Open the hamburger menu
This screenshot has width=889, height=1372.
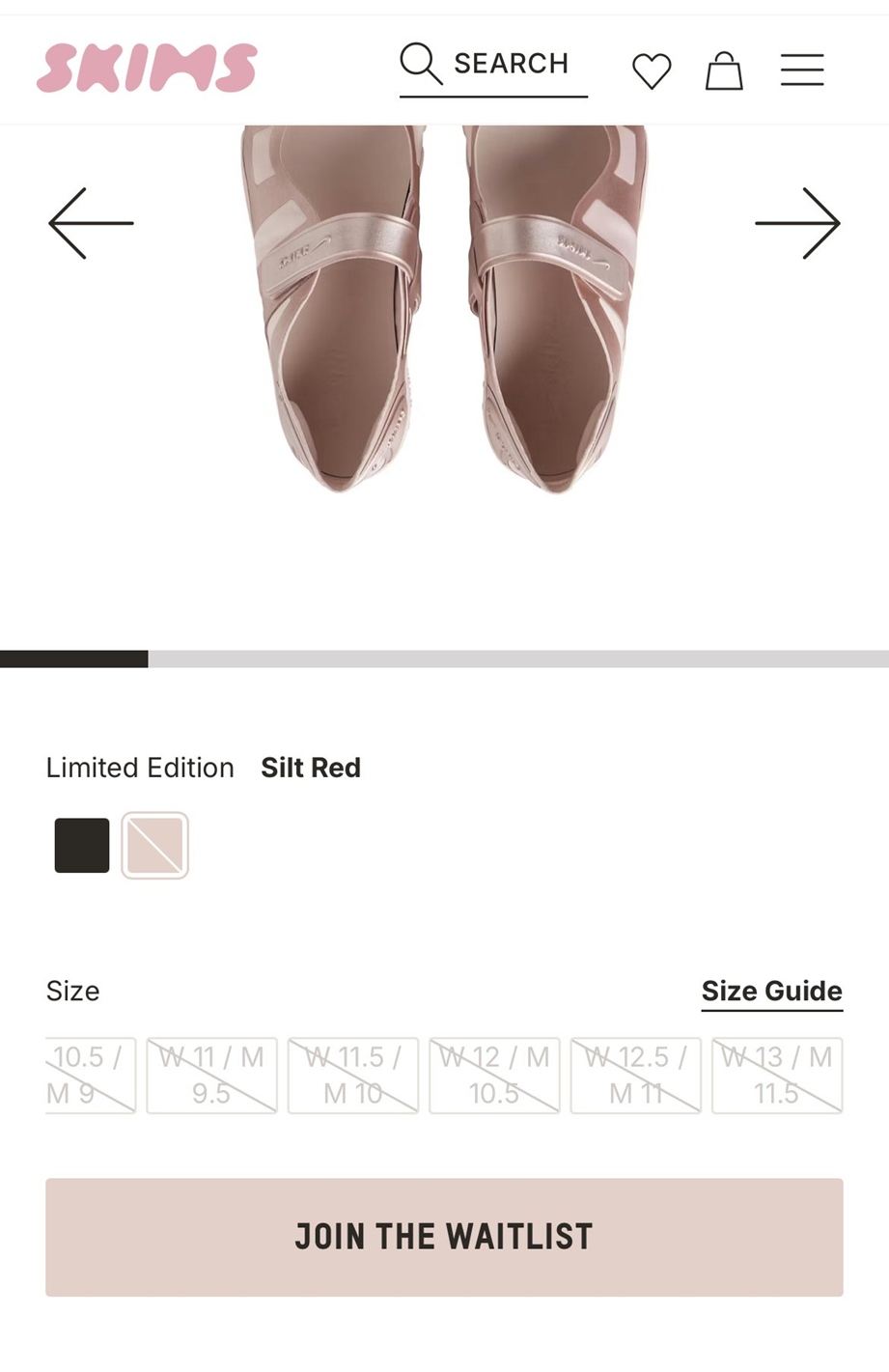coord(802,70)
